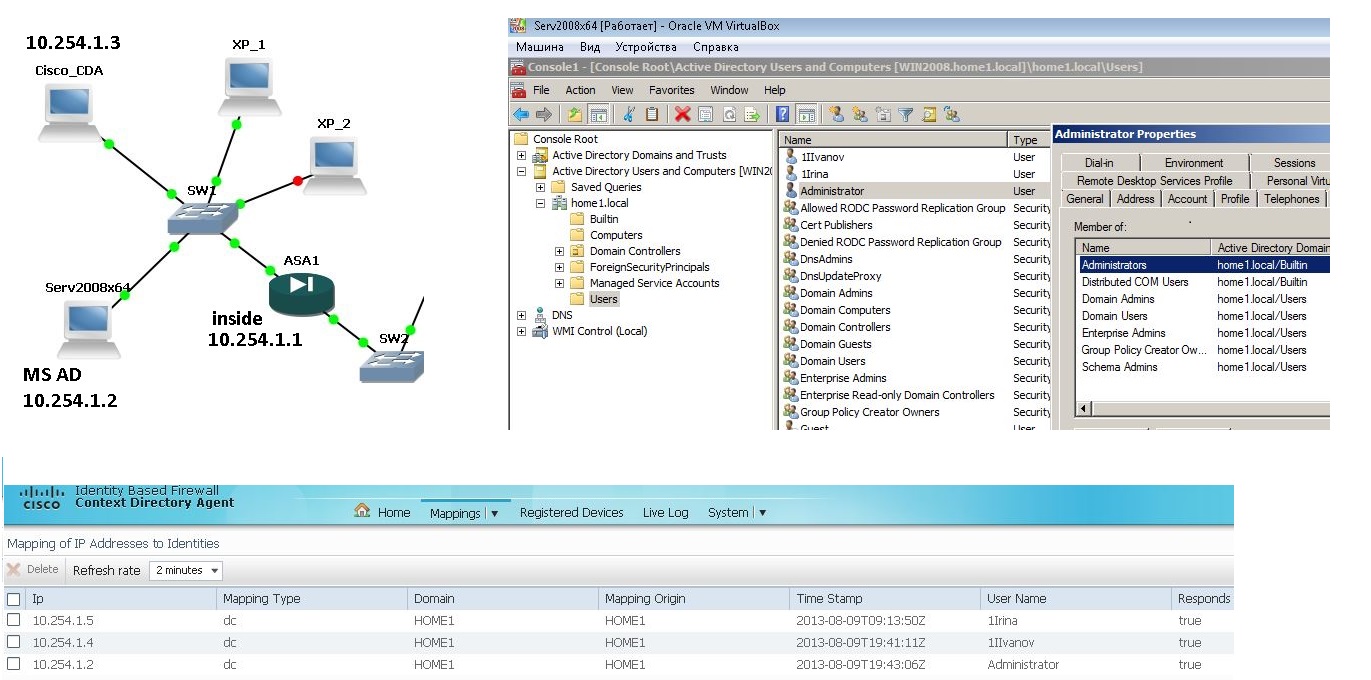Select the Administrators group in Member of list
The image size is (1371, 680).
(1204, 265)
